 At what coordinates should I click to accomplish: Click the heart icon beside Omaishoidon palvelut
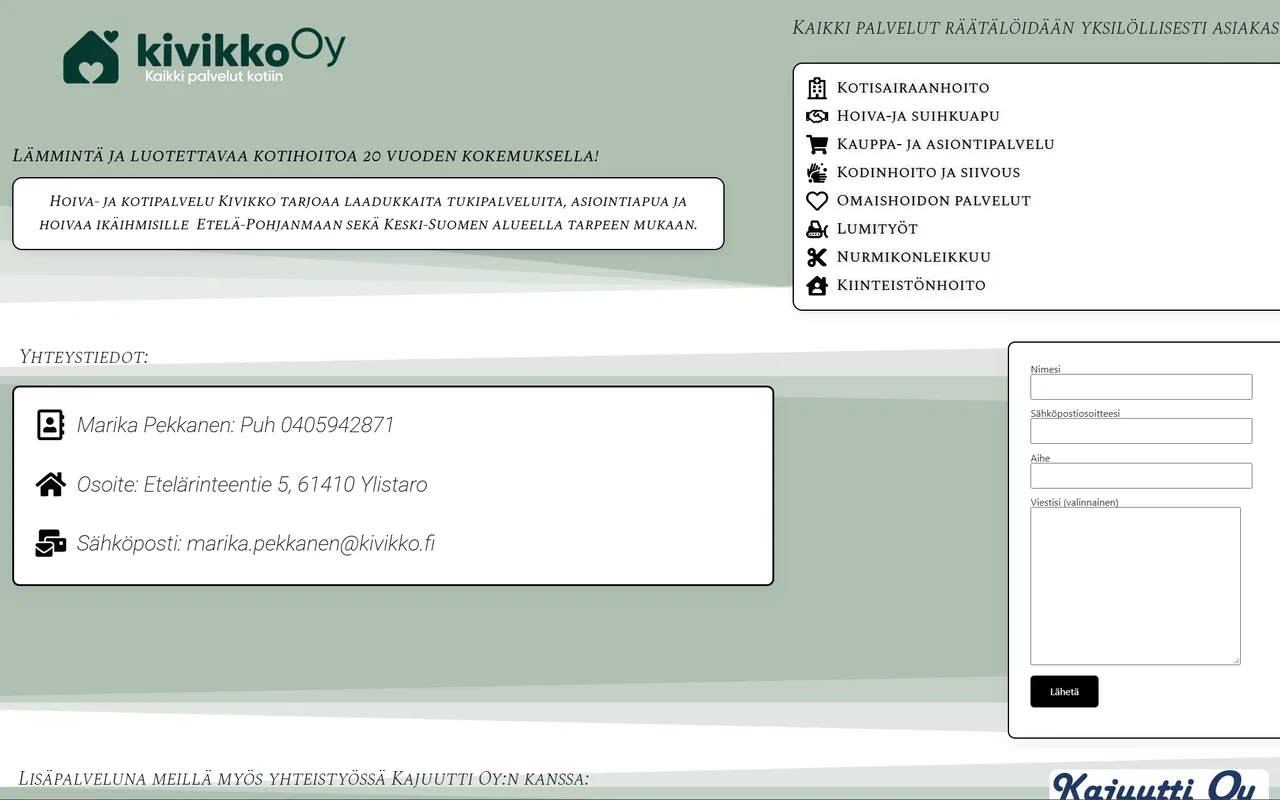tap(817, 201)
